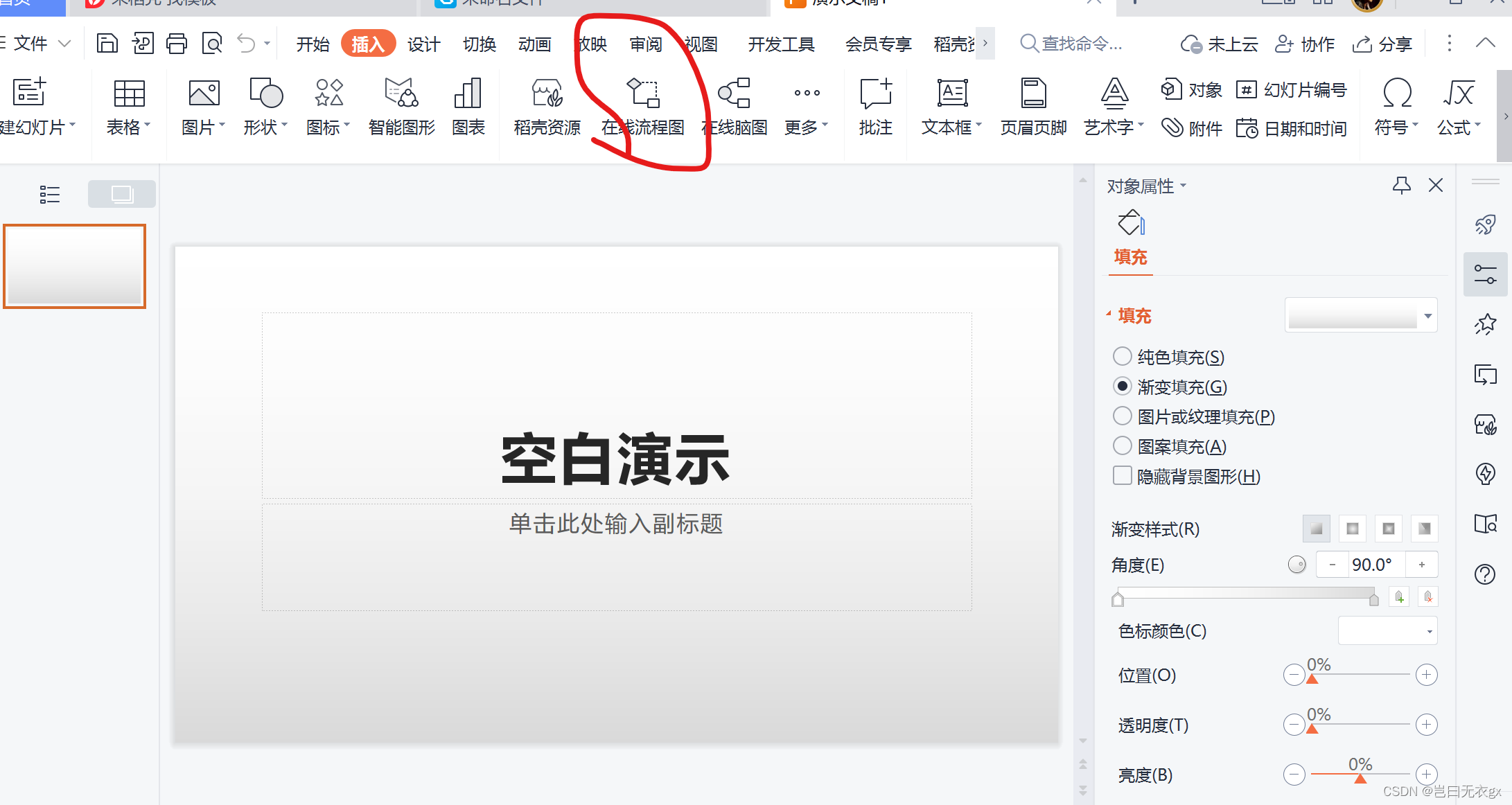This screenshot has width=1512, height=805.
Task: Open the online mind map (在线脑图) tool
Action: pyautogui.click(x=735, y=94)
